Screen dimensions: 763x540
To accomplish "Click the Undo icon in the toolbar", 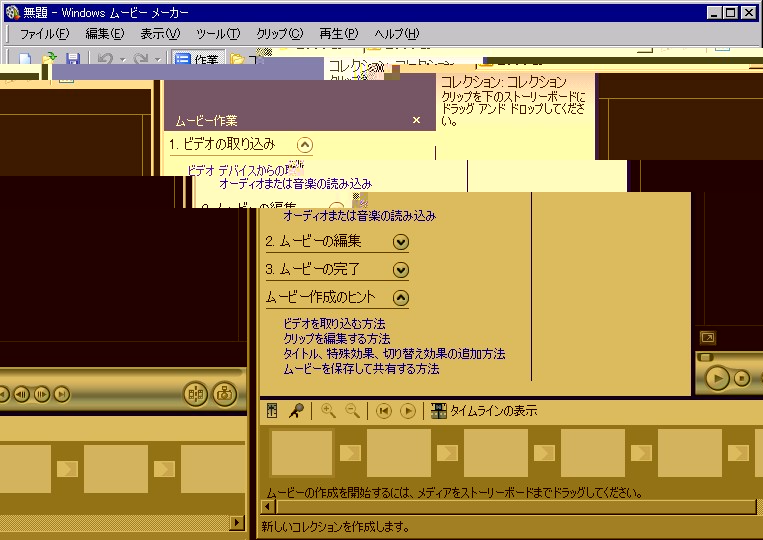I will click(105, 60).
